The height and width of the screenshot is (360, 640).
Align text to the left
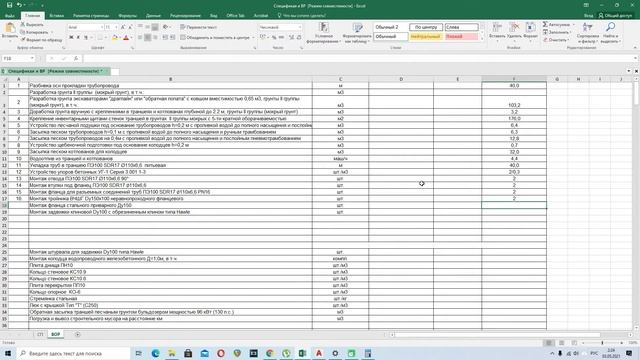[140, 38]
